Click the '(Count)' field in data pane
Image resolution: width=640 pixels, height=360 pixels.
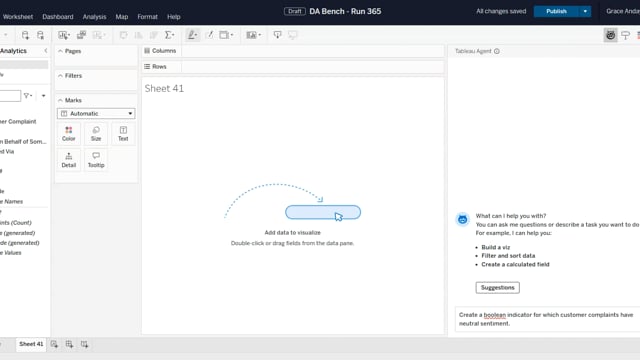click(16, 223)
